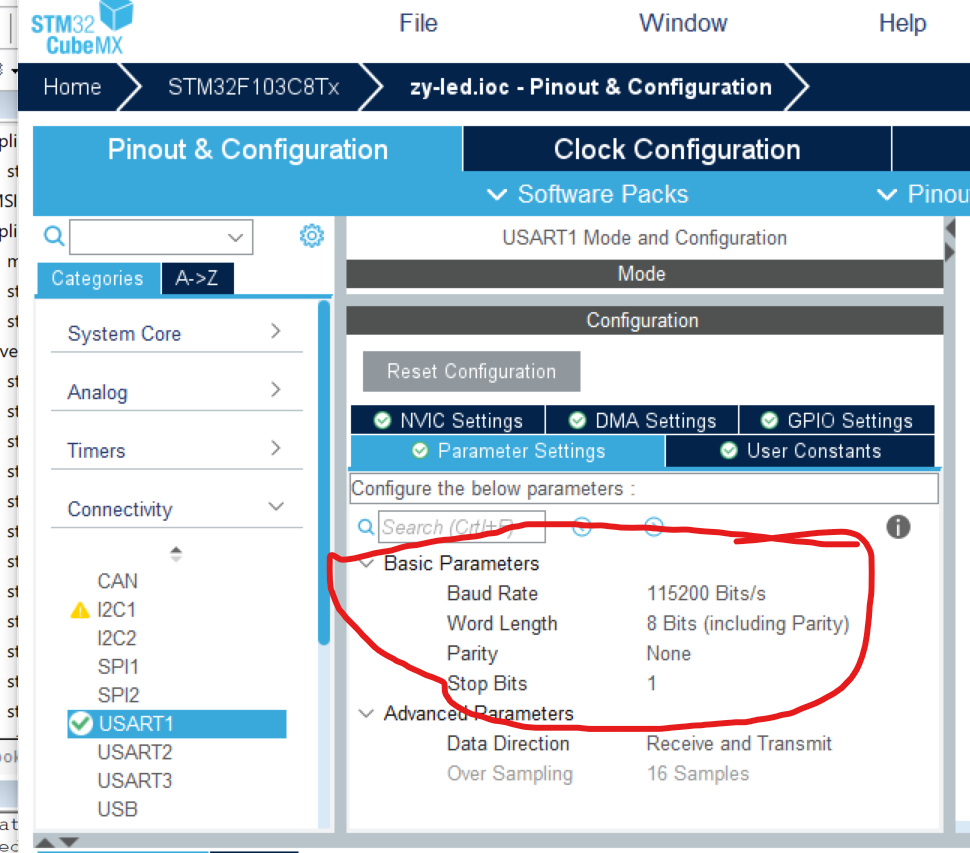
Task: Click the Baud Rate label
Action: tap(492, 593)
